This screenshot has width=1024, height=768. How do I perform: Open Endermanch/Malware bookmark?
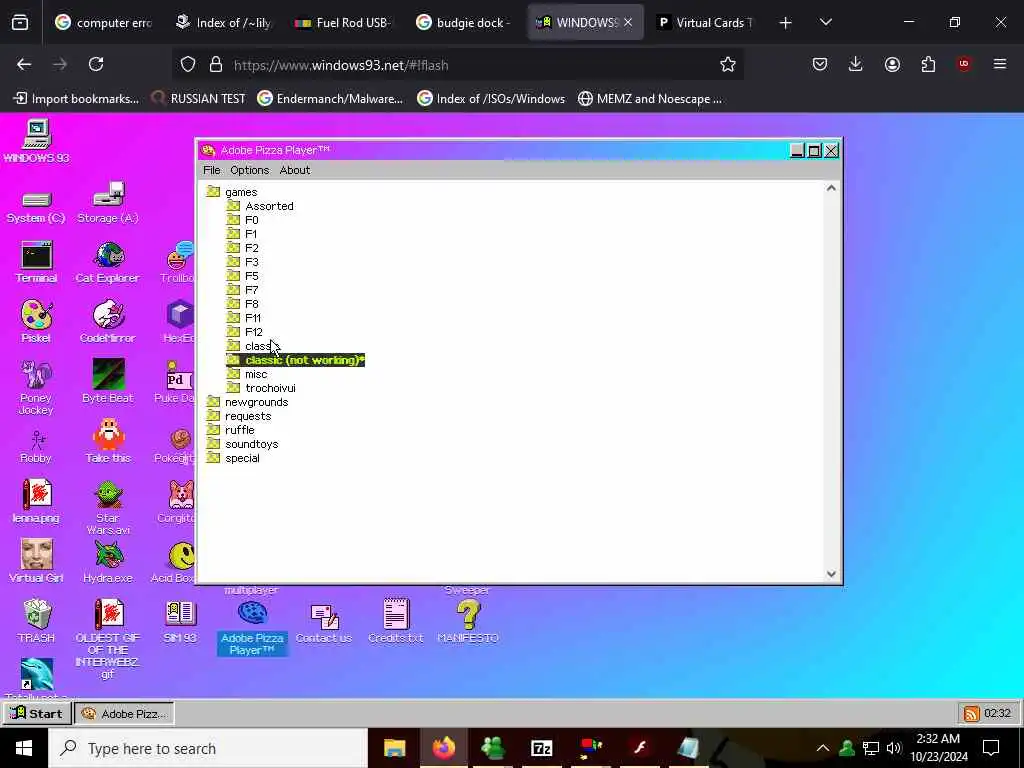[330, 99]
